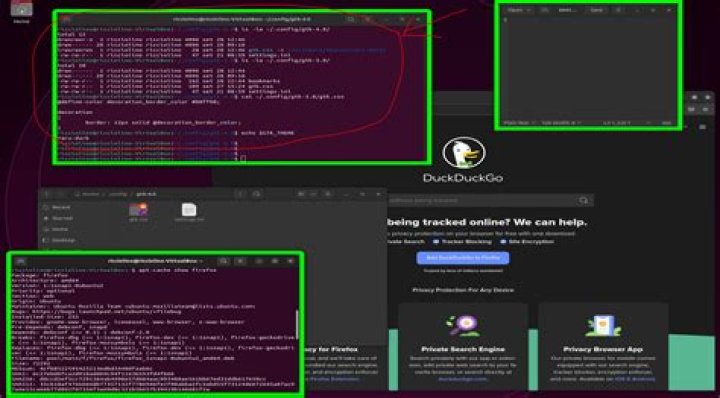
Task: Click Private Search Engine card title
Action: click(463, 349)
